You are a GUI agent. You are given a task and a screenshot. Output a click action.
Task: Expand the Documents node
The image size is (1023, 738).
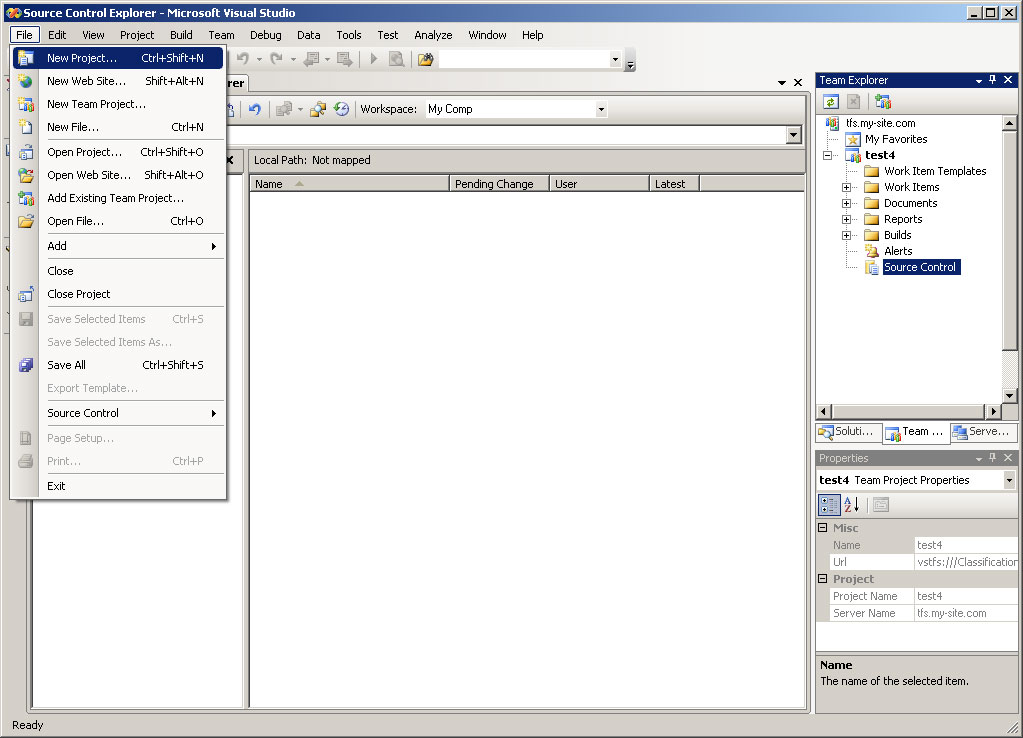(846, 203)
